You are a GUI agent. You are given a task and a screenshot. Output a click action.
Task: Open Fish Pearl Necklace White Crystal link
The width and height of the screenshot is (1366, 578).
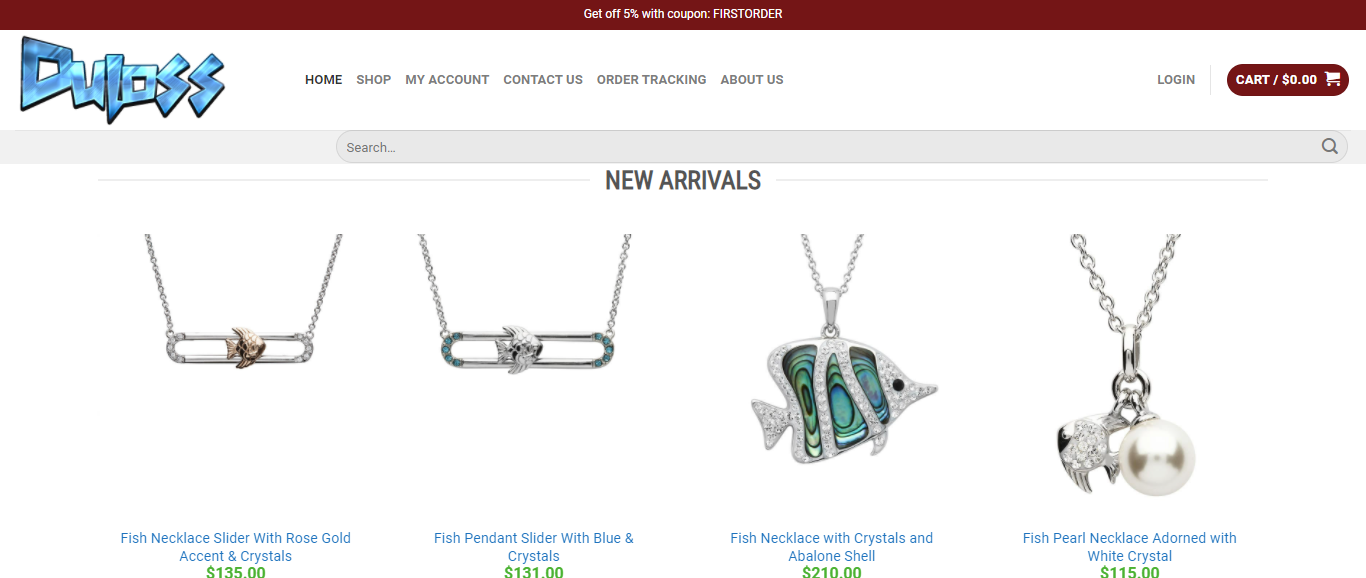tap(1130, 547)
